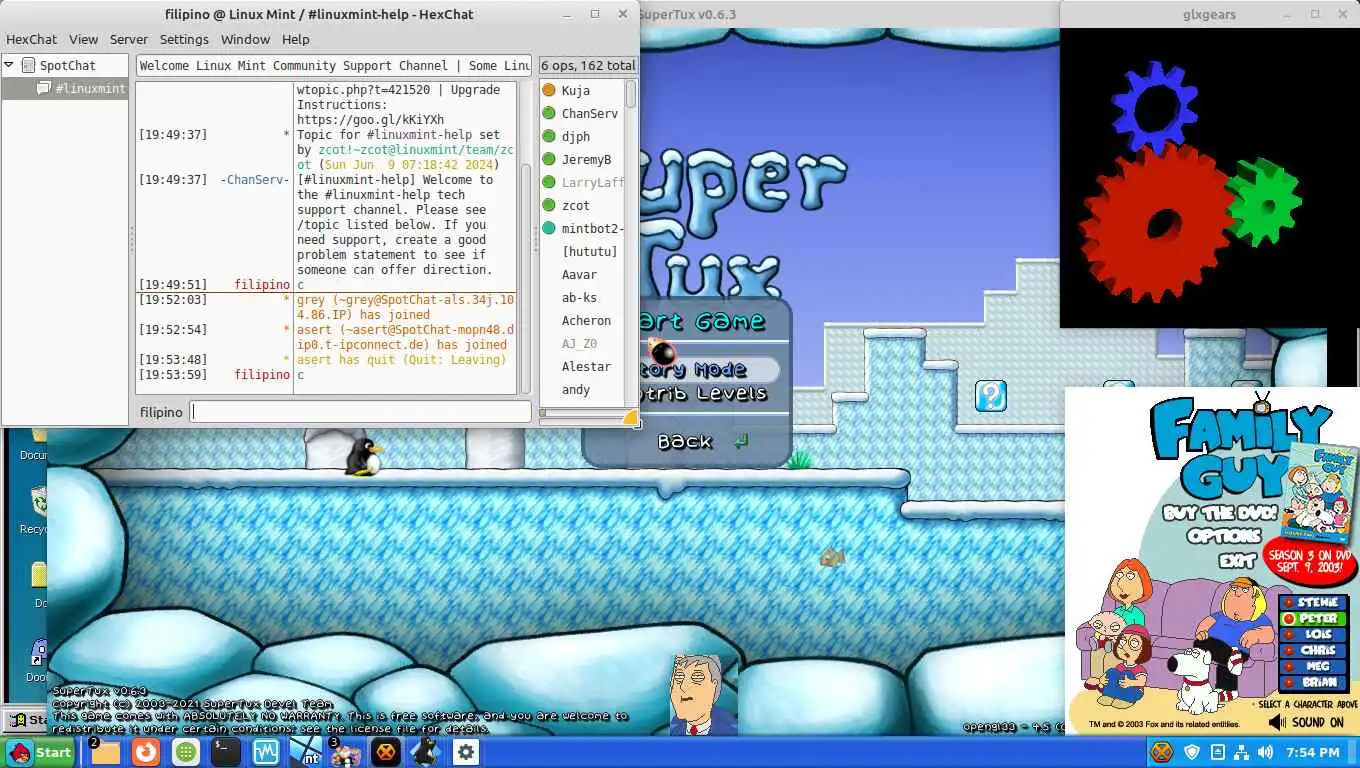Open OPTIONS in Family Guy menu
Image resolution: width=1360 pixels, height=768 pixels.
tap(1223, 537)
